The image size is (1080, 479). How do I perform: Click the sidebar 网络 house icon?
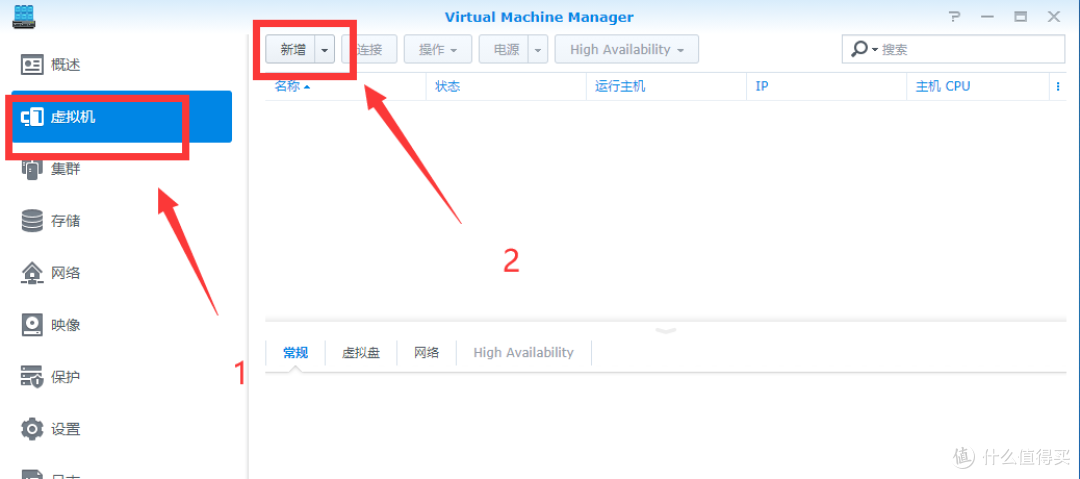[x=32, y=273]
